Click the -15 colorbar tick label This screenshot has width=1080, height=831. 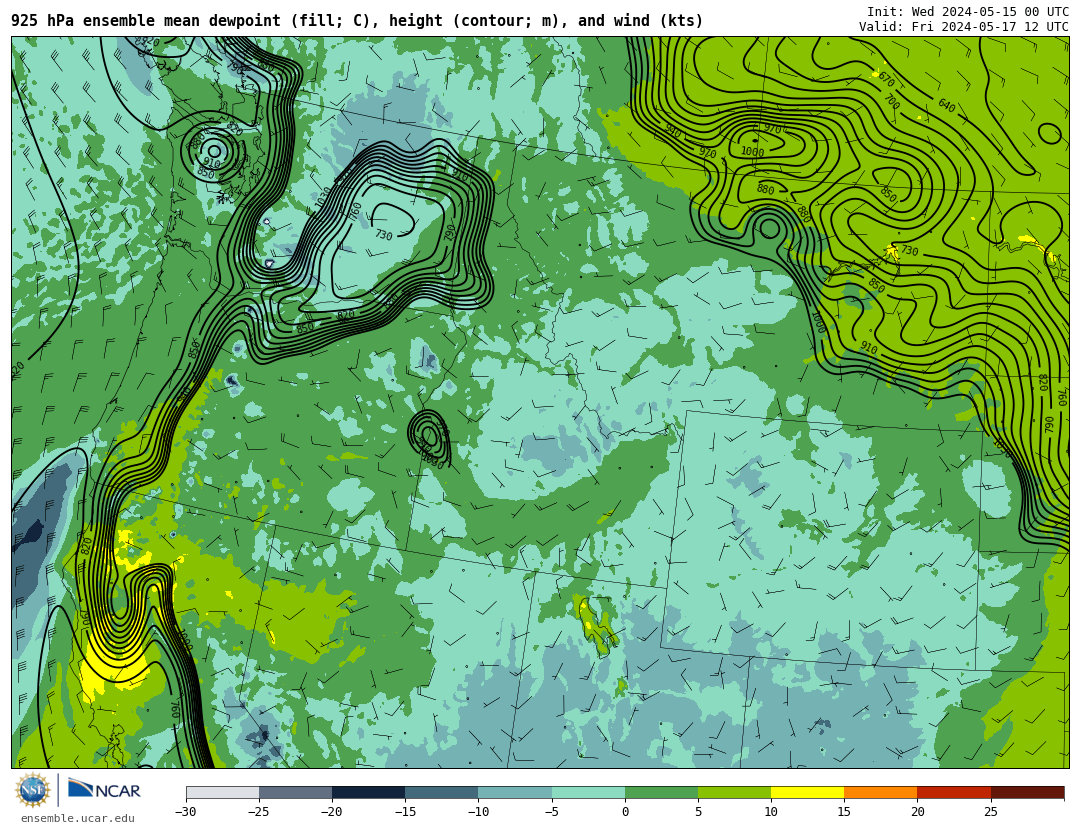pyautogui.click(x=404, y=812)
